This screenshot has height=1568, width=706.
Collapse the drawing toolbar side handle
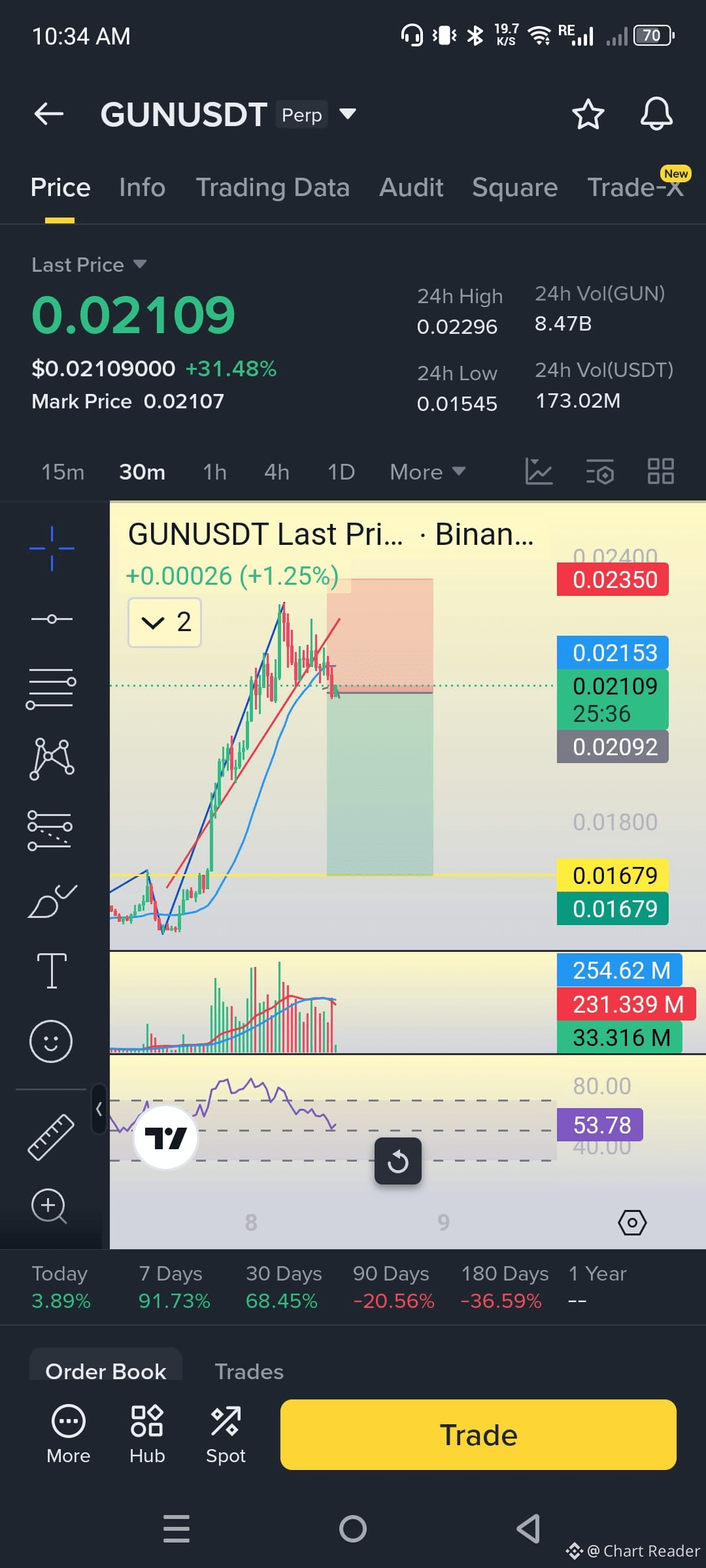tap(99, 1109)
